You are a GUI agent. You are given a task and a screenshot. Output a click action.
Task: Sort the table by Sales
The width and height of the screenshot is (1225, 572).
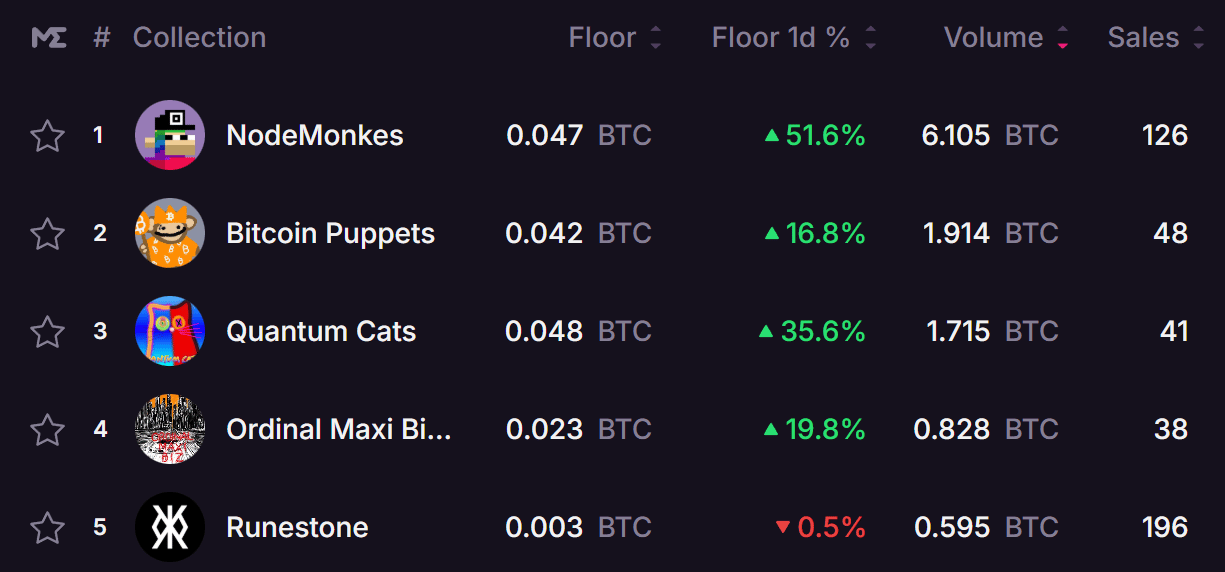[x=1199, y=38]
